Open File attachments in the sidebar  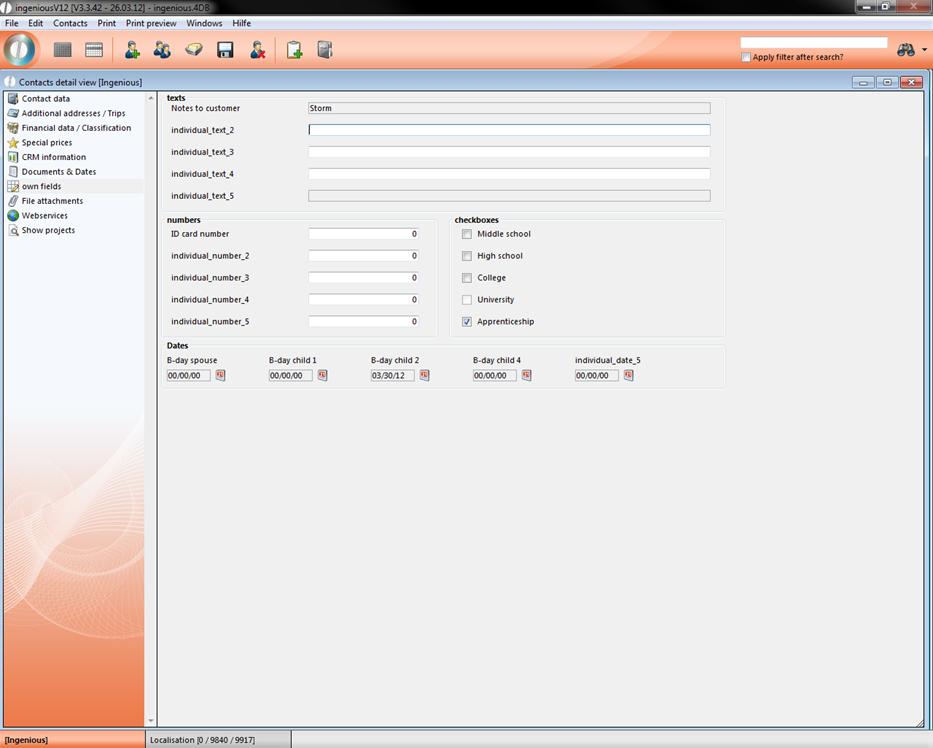[x=52, y=201]
